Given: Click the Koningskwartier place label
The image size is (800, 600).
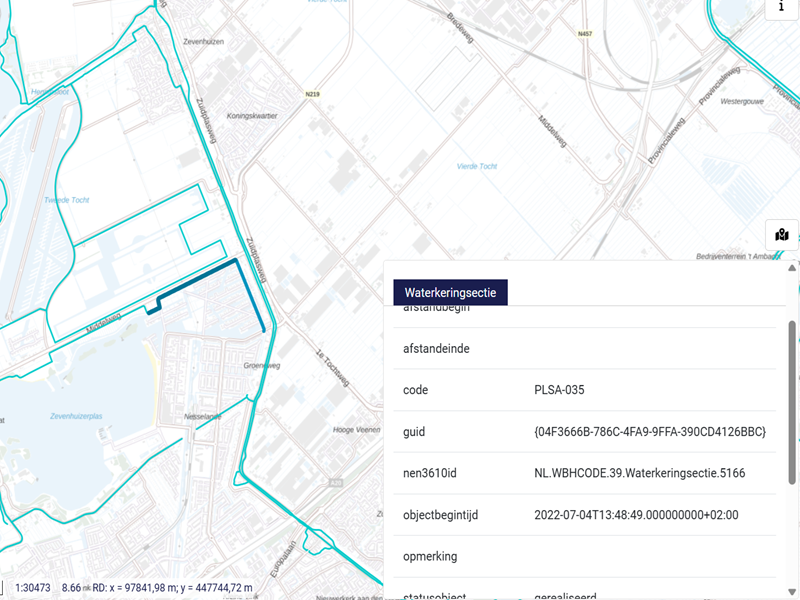Looking at the screenshot, I should (253, 116).
